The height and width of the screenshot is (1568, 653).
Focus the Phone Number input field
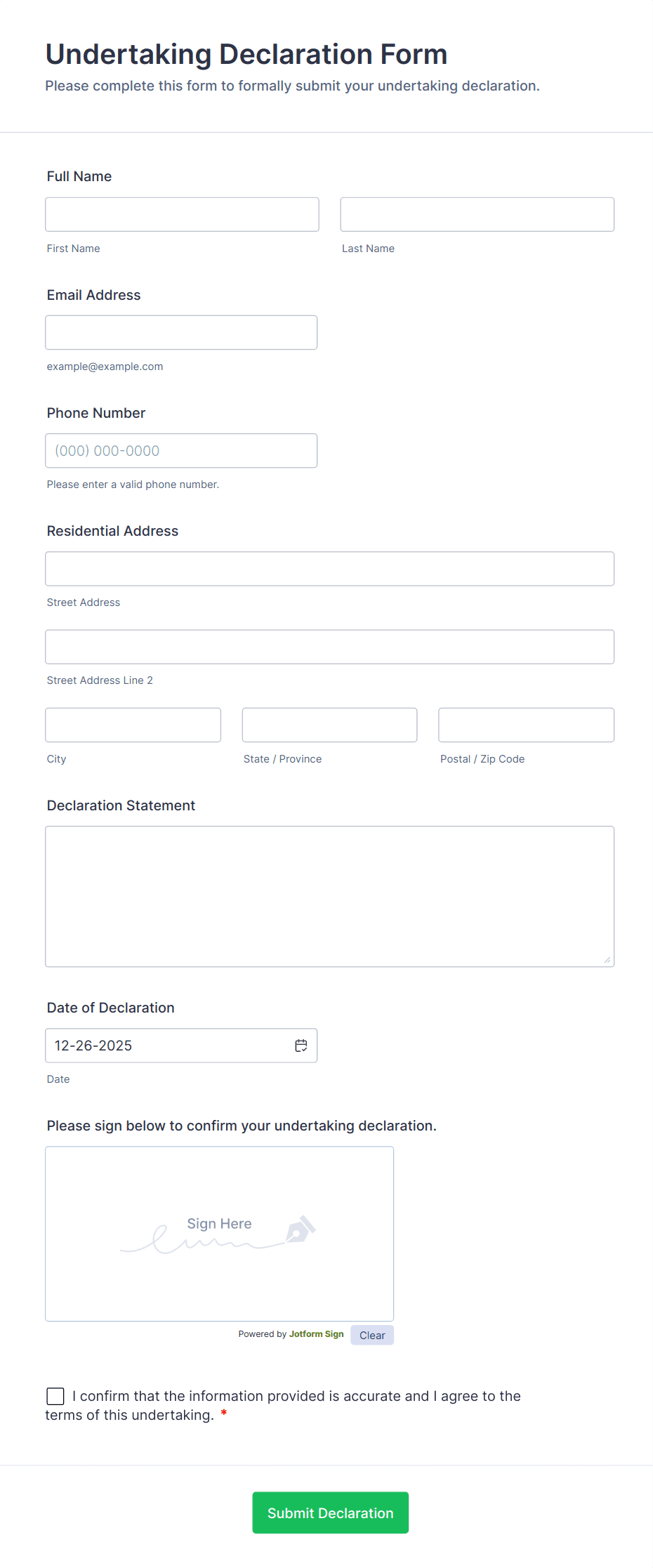pos(181,450)
